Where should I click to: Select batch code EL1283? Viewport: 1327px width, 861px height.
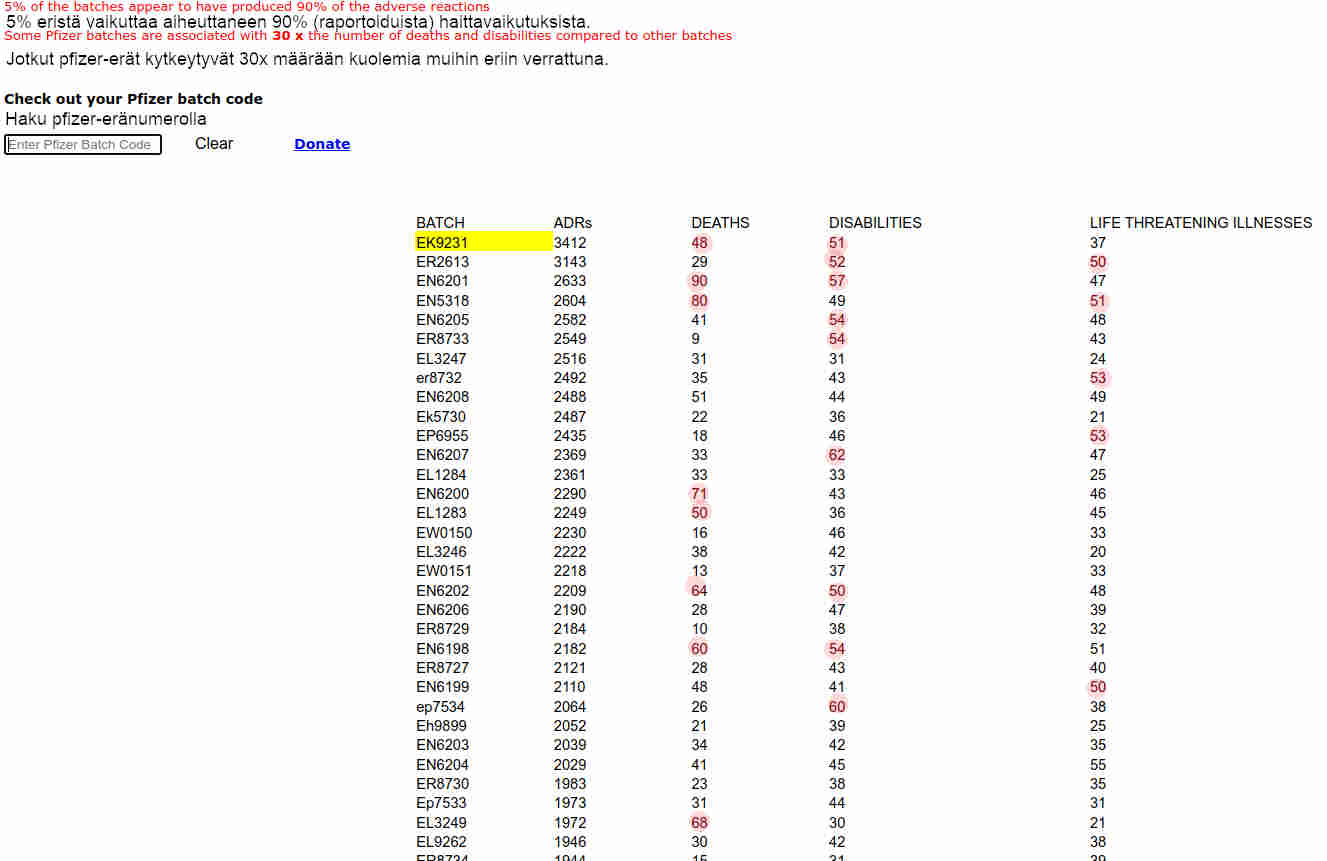pyautogui.click(x=441, y=513)
